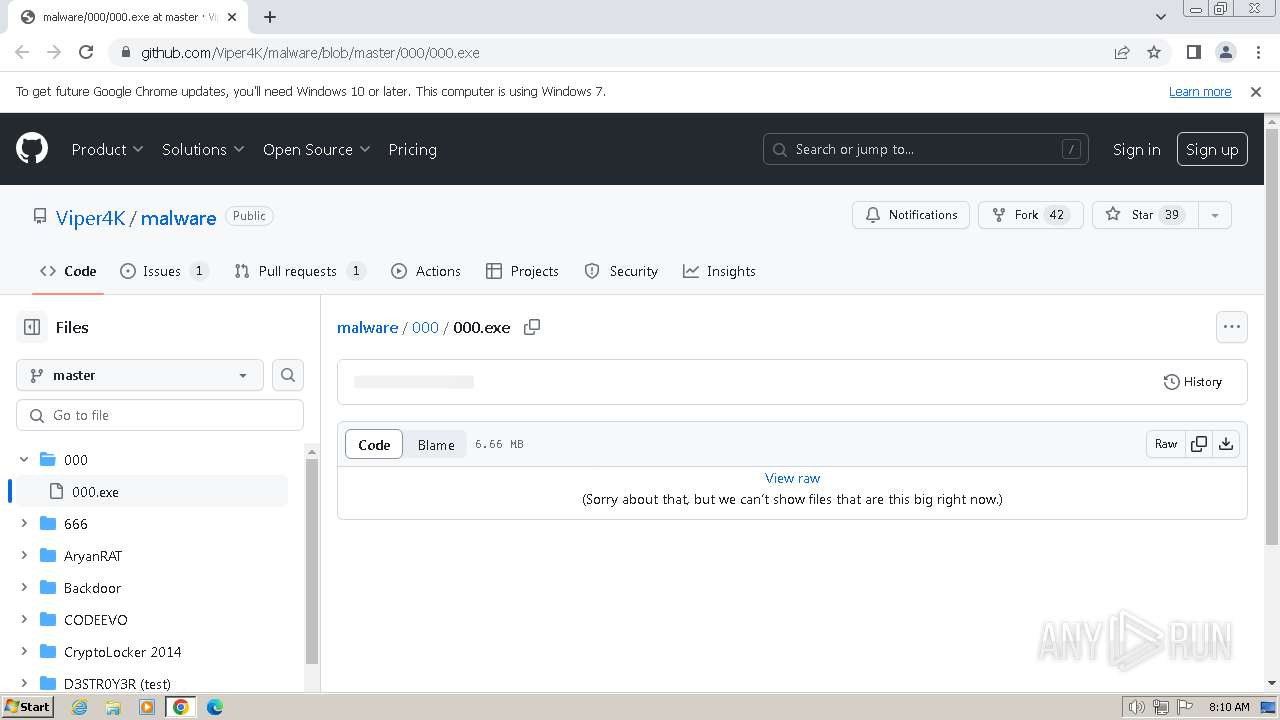Click the Sign up button
Image resolution: width=1280 pixels, height=720 pixels.
click(1212, 149)
